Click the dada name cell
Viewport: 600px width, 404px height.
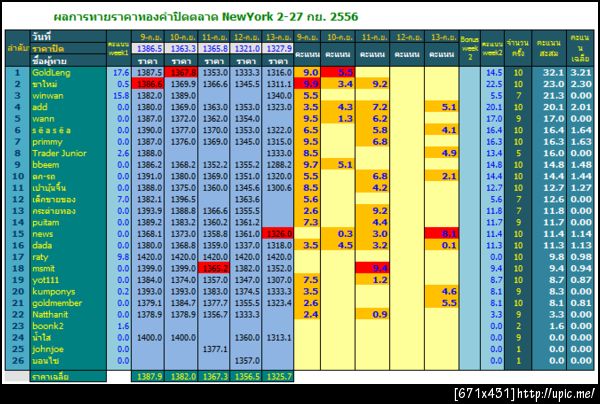click(x=68, y=245)
